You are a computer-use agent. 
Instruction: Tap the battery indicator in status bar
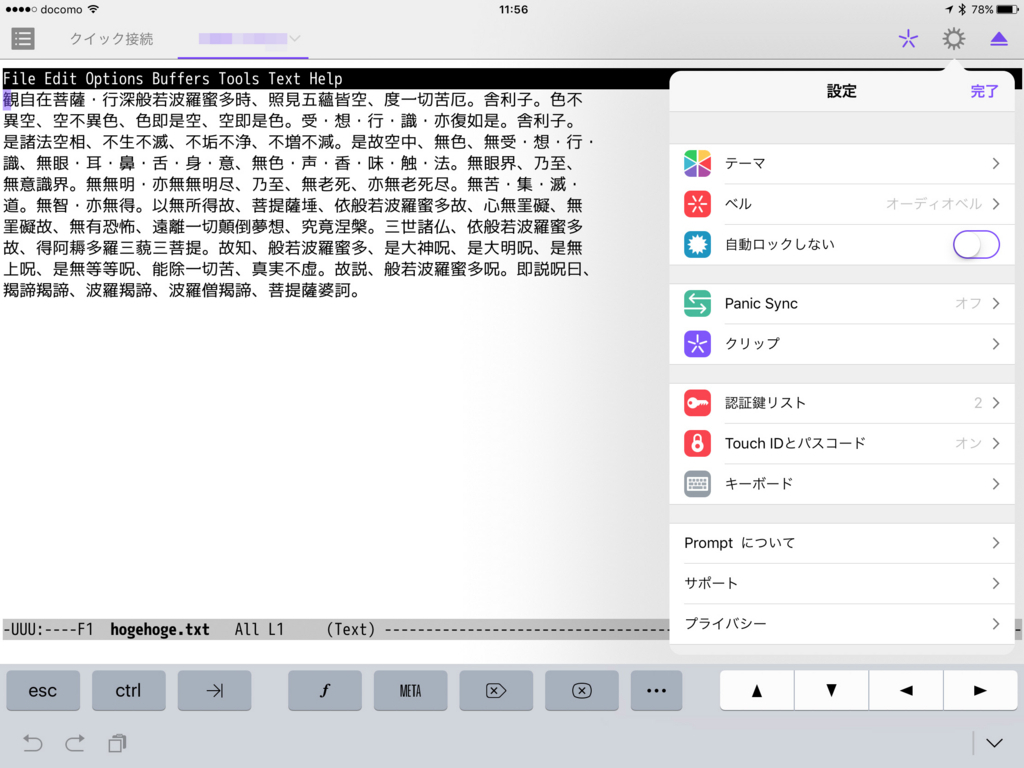point(1006,9)
